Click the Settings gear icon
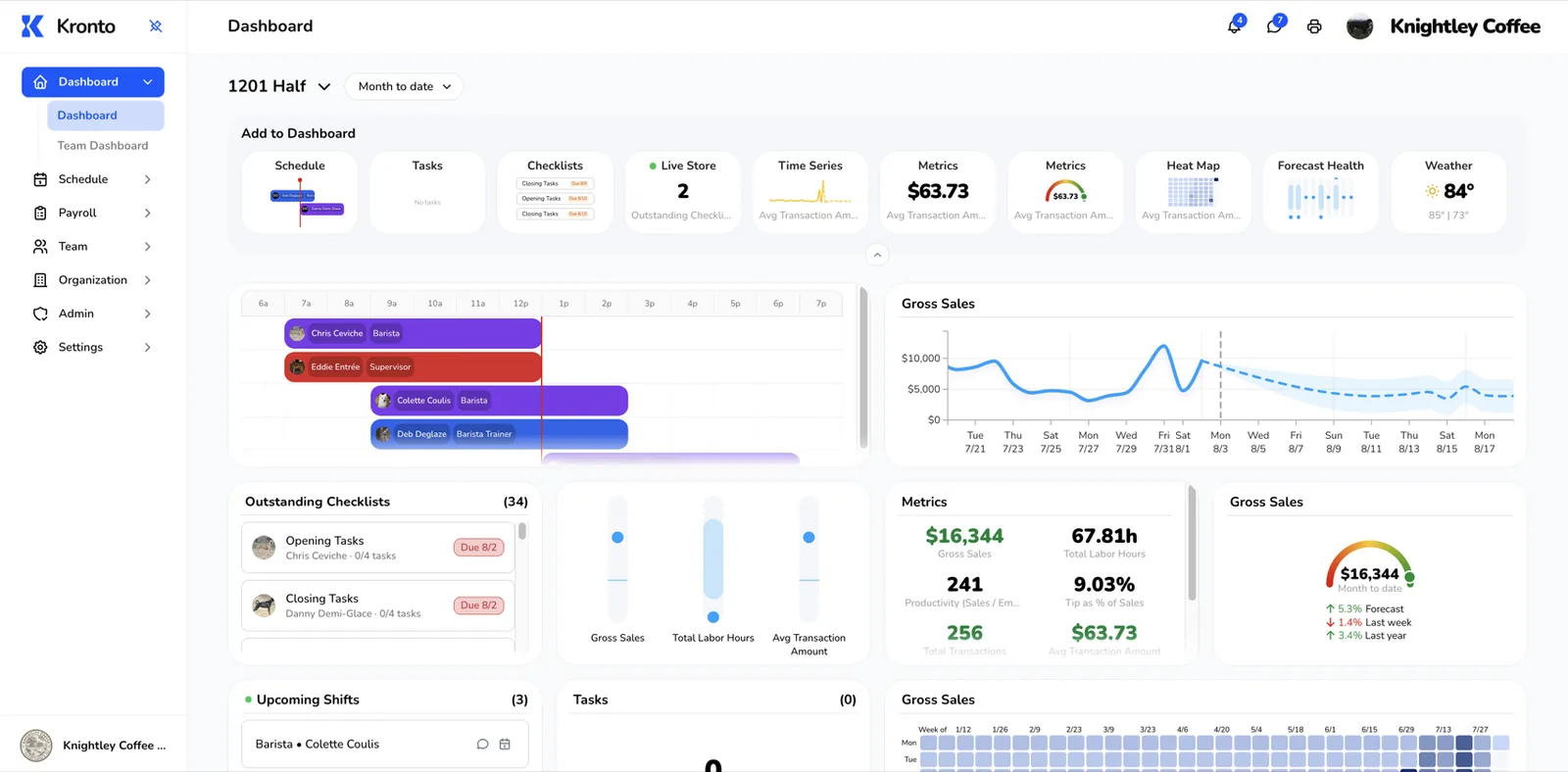The height and width of the screenshot is (772, 1568). 40,347
